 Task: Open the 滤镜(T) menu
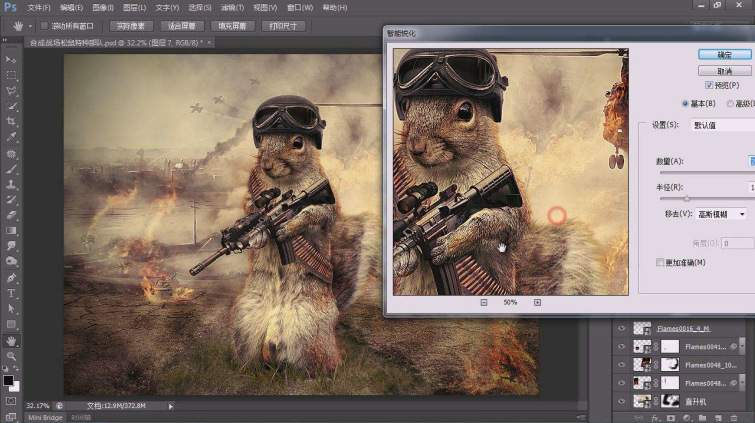pyautogui.click(x=233, y=8)
